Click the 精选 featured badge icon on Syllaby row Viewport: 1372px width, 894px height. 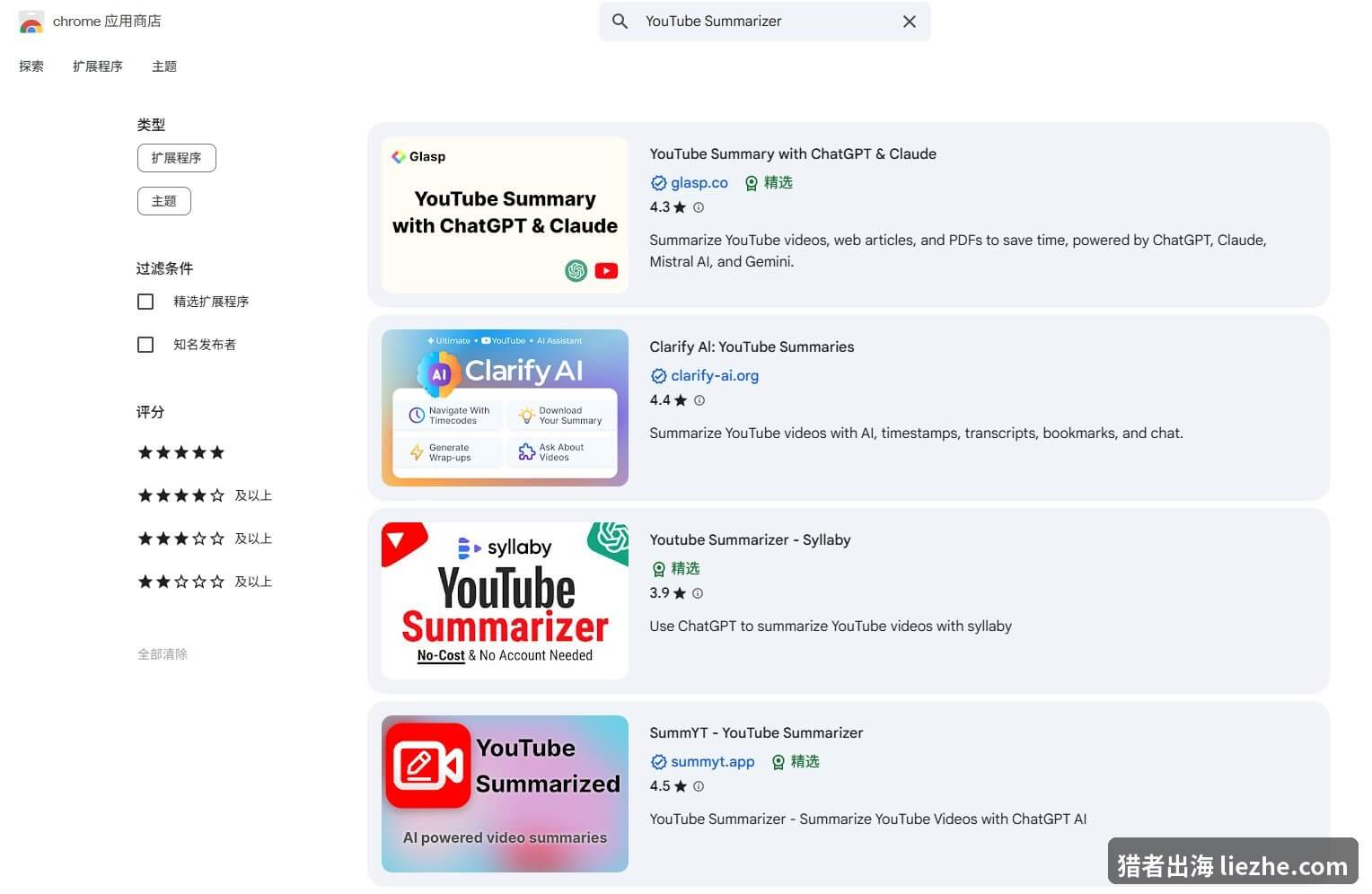[659, 569]
